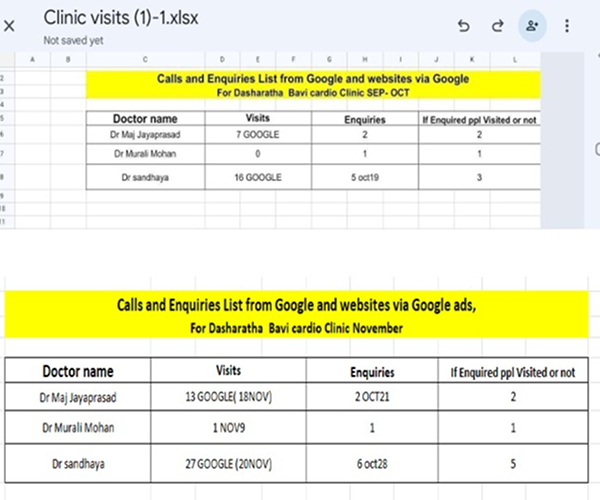Select the 'For Dasharatha Bavi cardio Clinic SEP- OCT' cell
The image size is (600, 500).
313,93
